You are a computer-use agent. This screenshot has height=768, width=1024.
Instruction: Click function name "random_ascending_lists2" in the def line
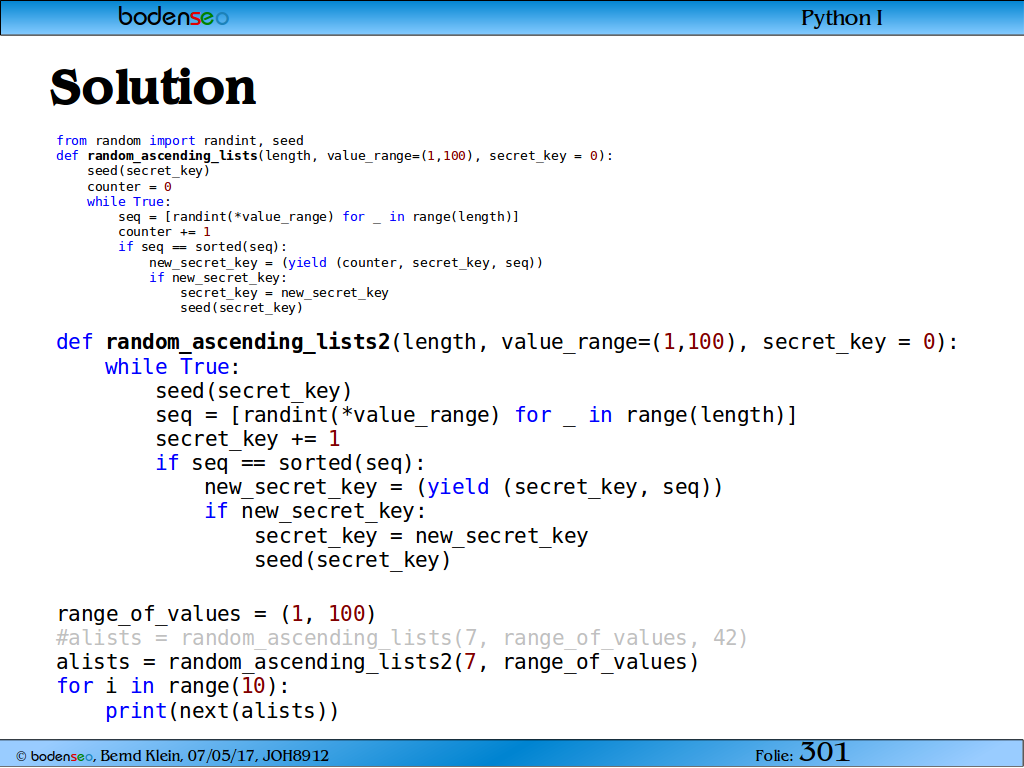point(248,342)
